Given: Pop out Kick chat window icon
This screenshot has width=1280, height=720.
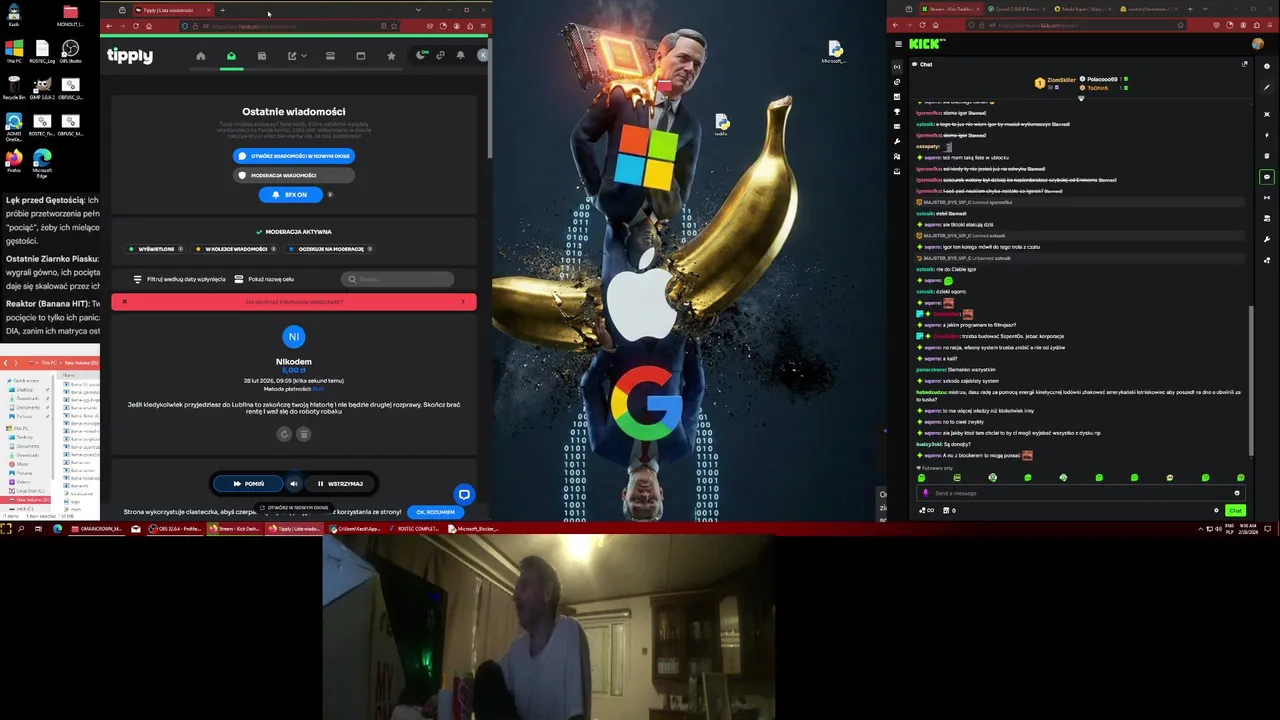Looking at the screenshot, I should tap(1245, 64).
